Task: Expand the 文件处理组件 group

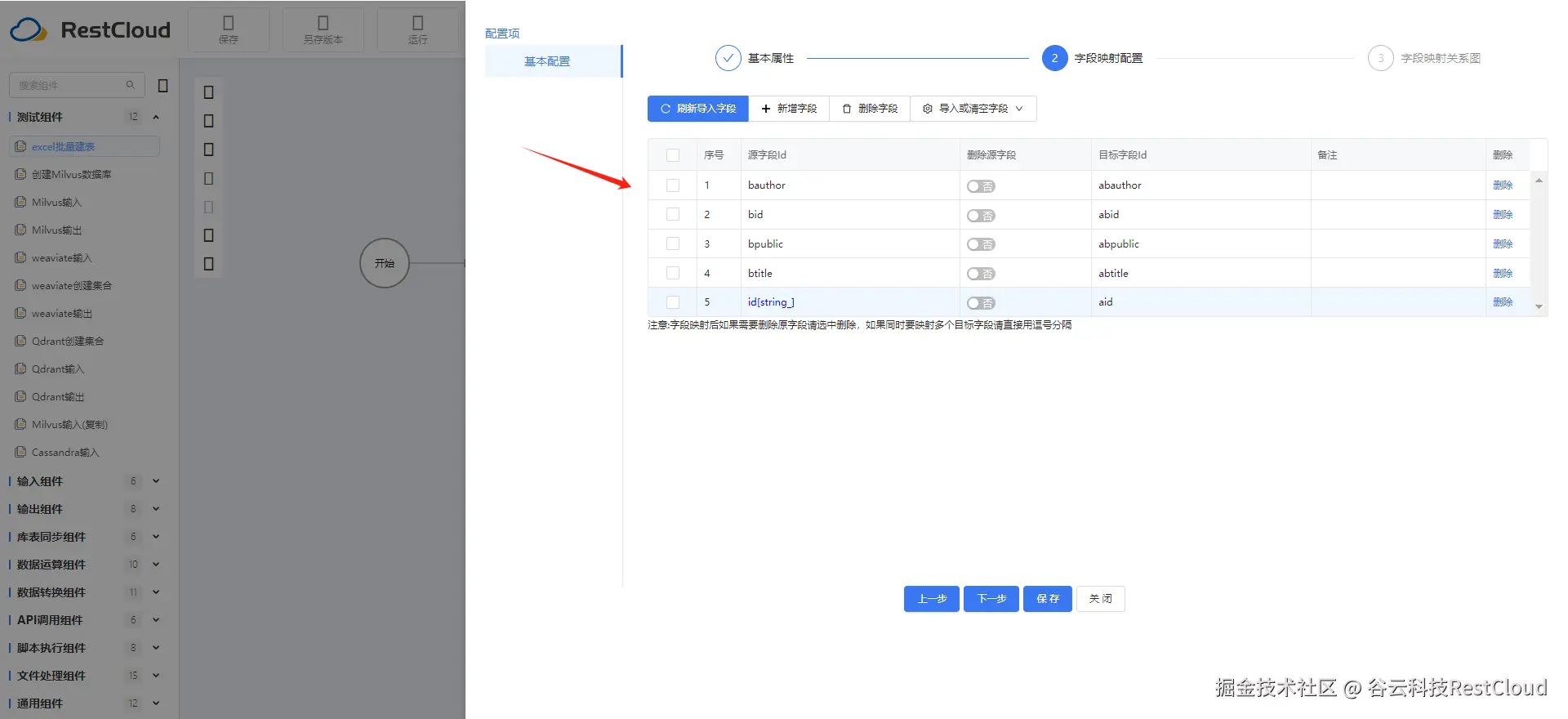Action: pos(156,676)
